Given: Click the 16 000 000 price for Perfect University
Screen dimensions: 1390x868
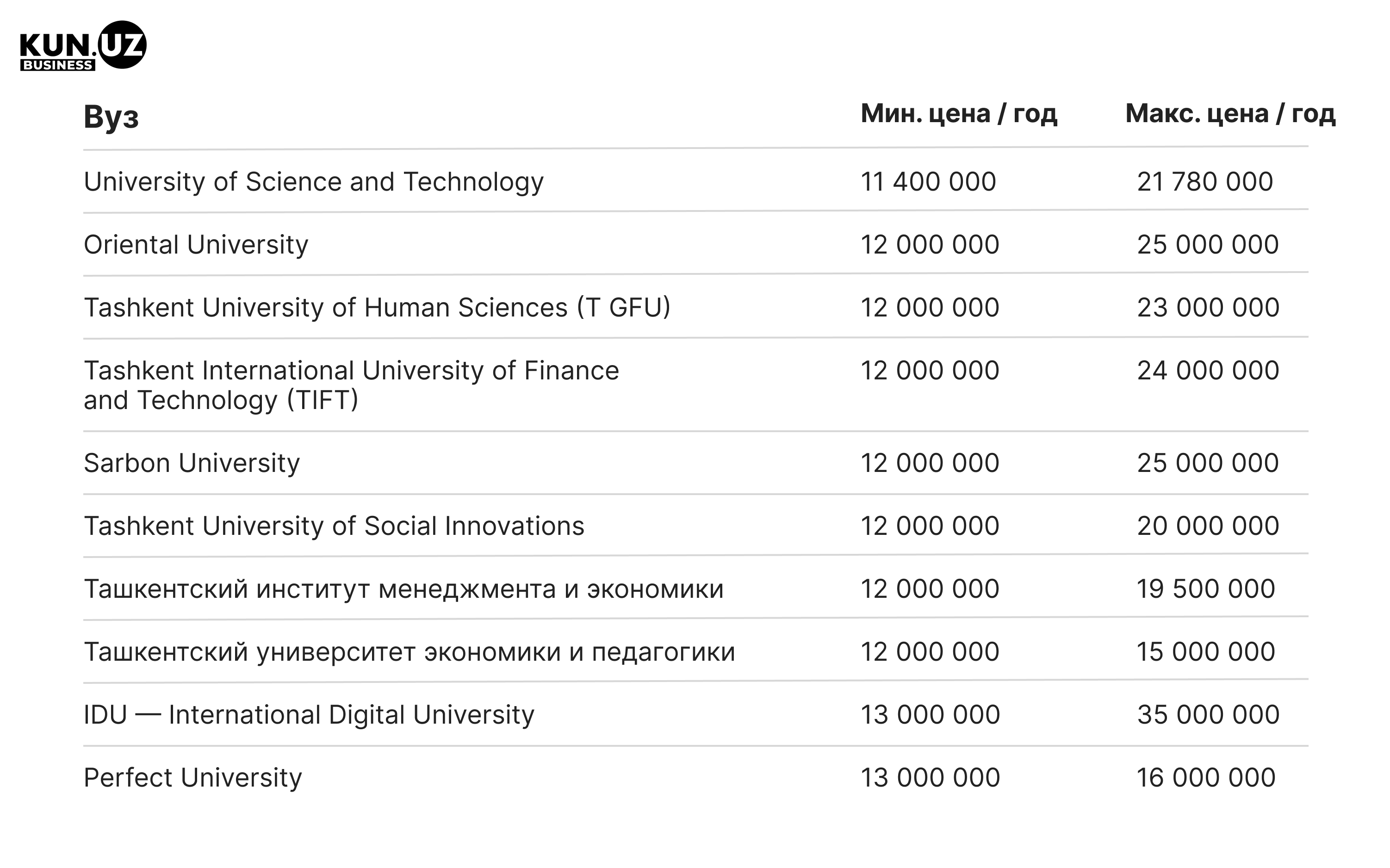Looking at the screenshot, I should [x=1206, y=778].
